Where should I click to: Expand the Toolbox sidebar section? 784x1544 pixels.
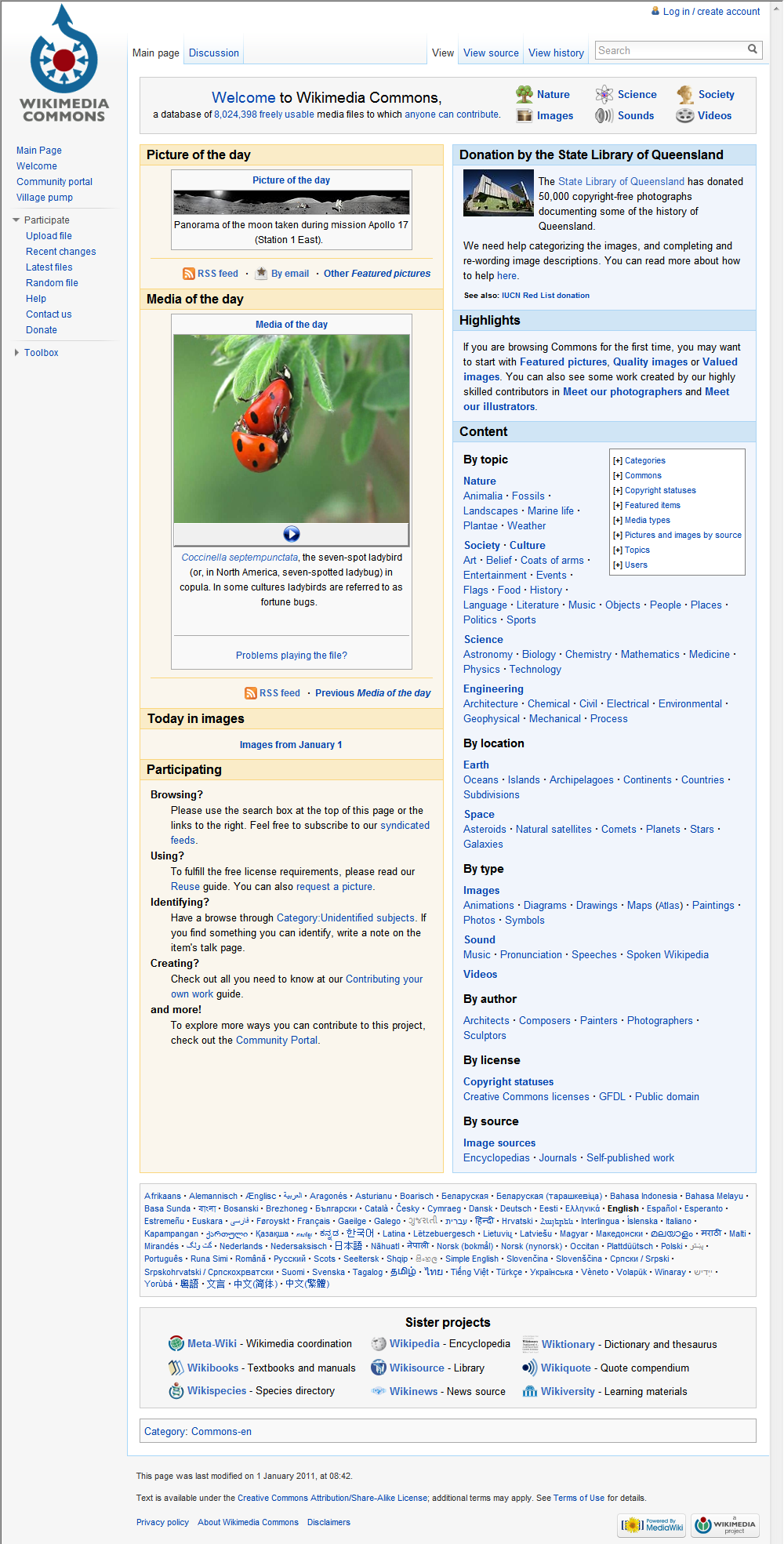click(17, 353)
